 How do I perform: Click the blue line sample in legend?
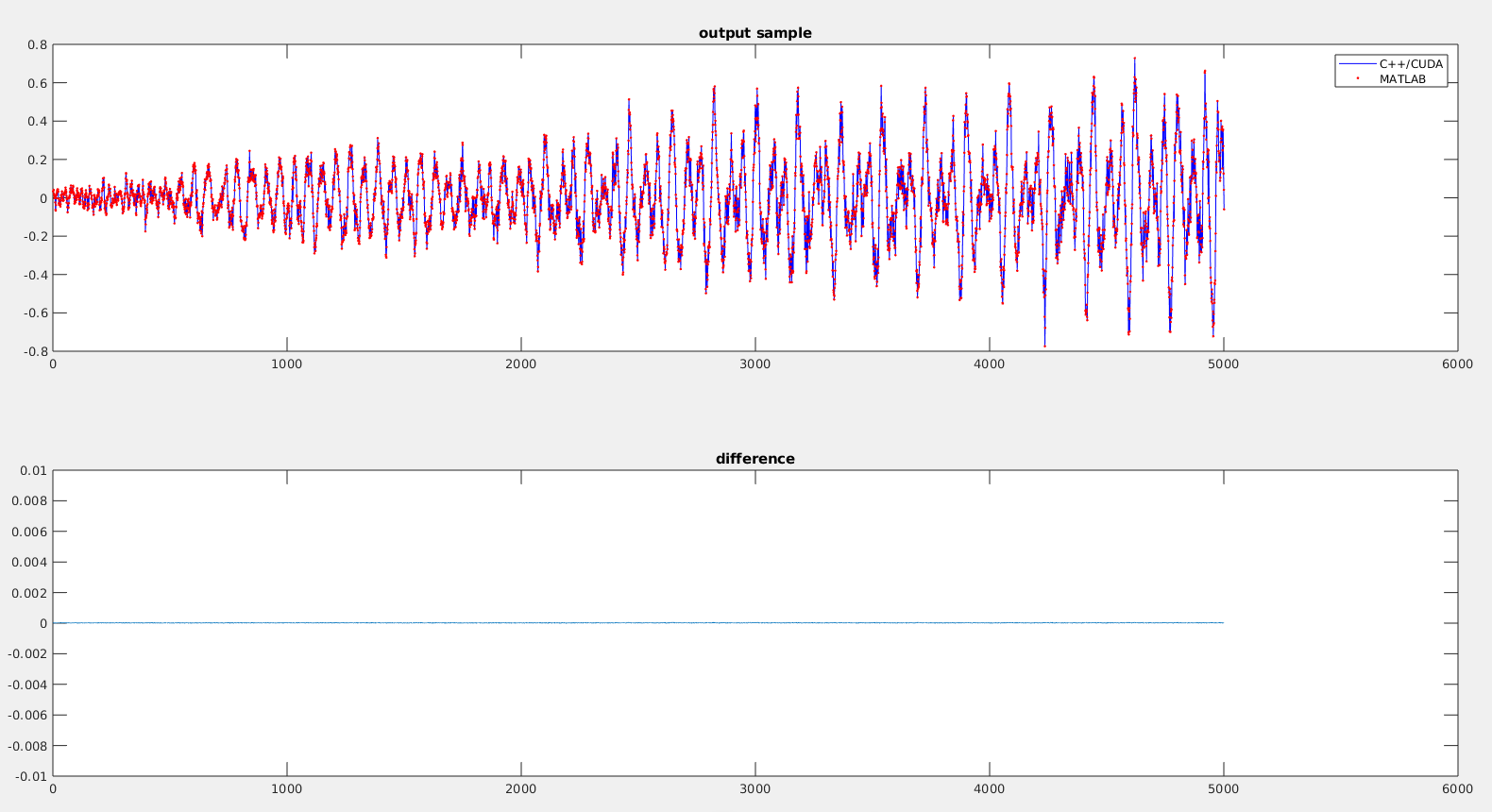tap(1357, 64)
